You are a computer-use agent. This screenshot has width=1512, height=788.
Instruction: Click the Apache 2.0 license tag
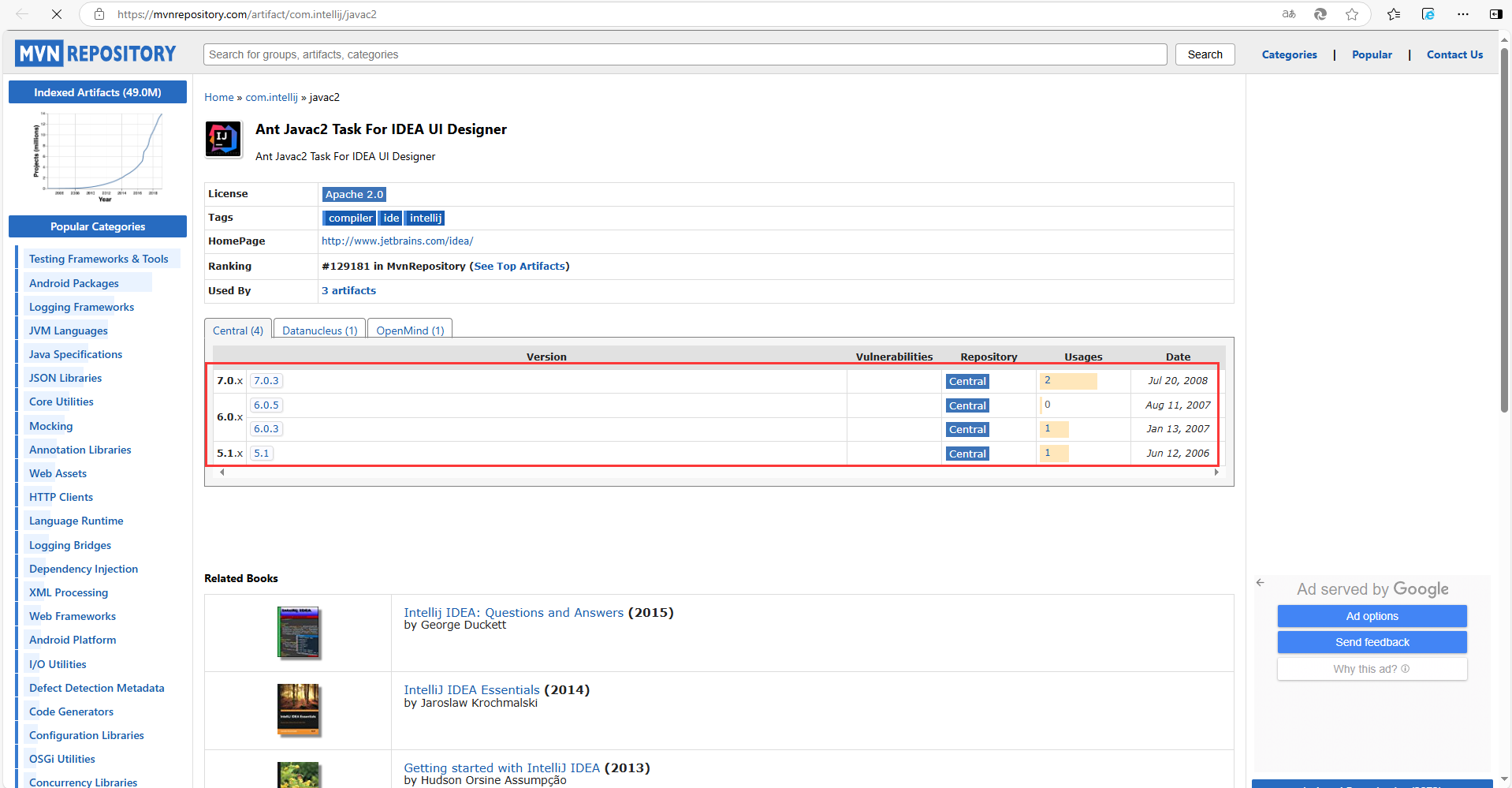click(x=354, y=194)
